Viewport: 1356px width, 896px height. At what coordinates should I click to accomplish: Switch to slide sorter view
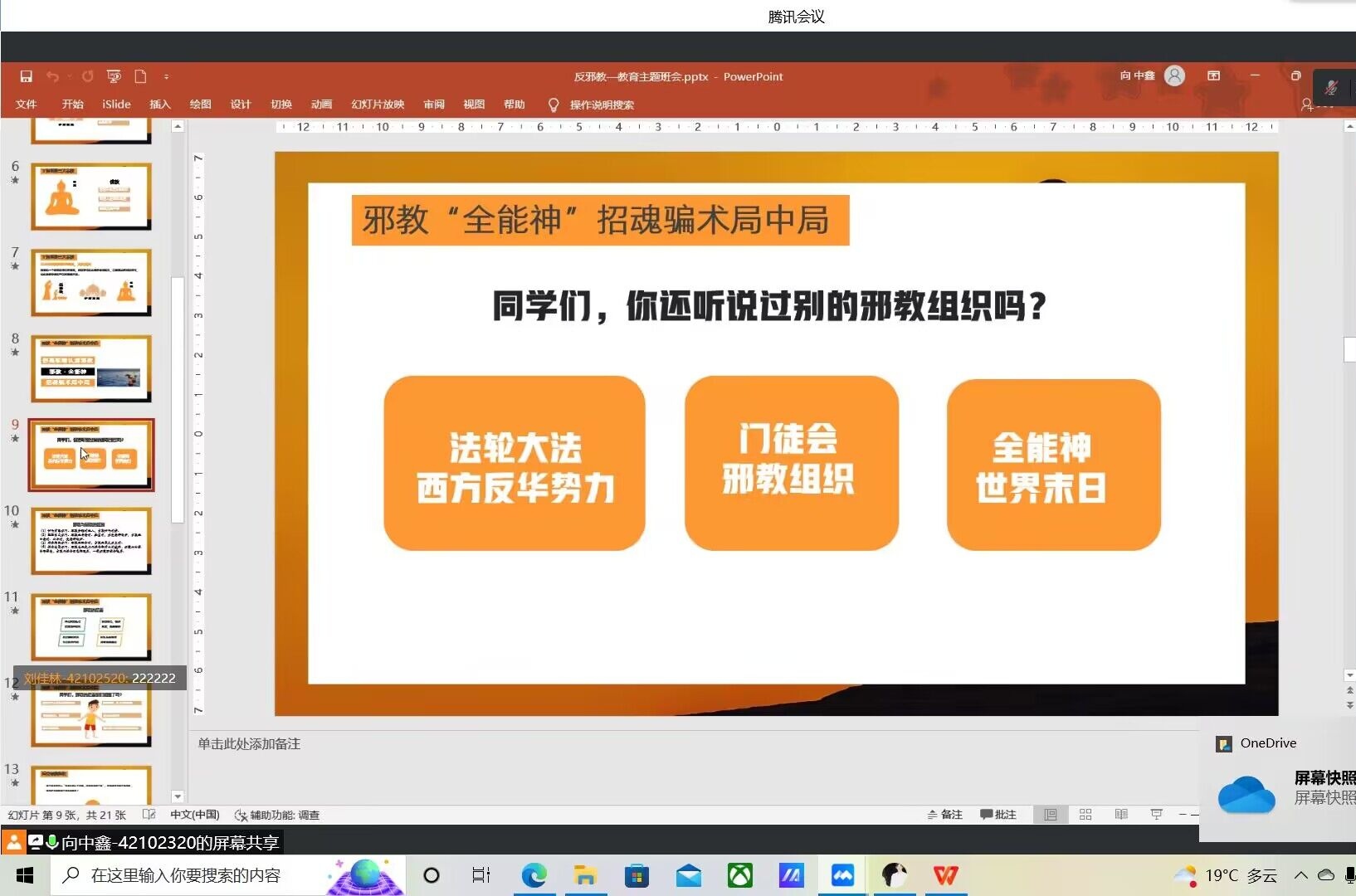(x=1085, y=815)
